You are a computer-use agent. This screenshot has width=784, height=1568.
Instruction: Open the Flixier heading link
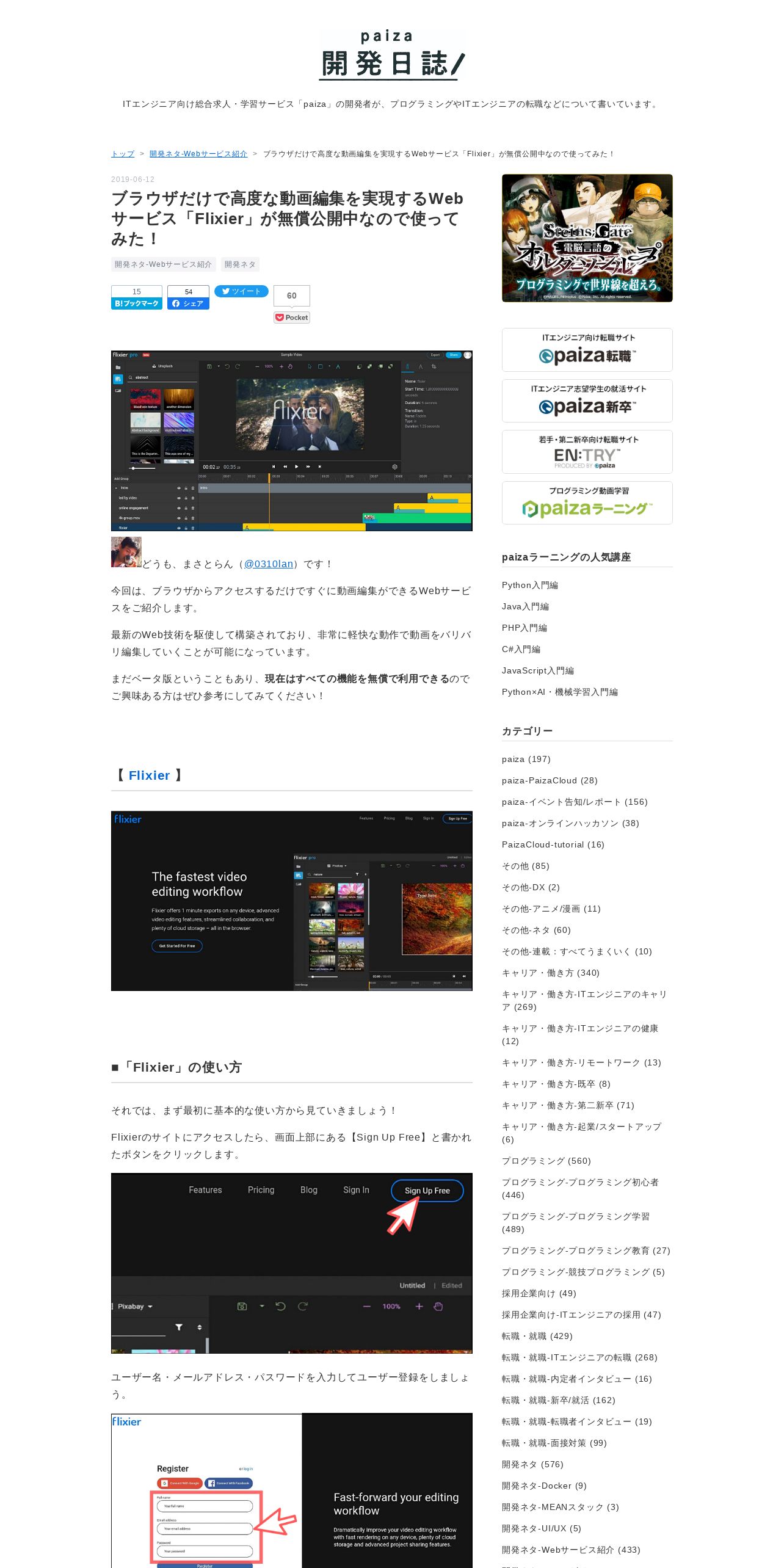point(149,775)
